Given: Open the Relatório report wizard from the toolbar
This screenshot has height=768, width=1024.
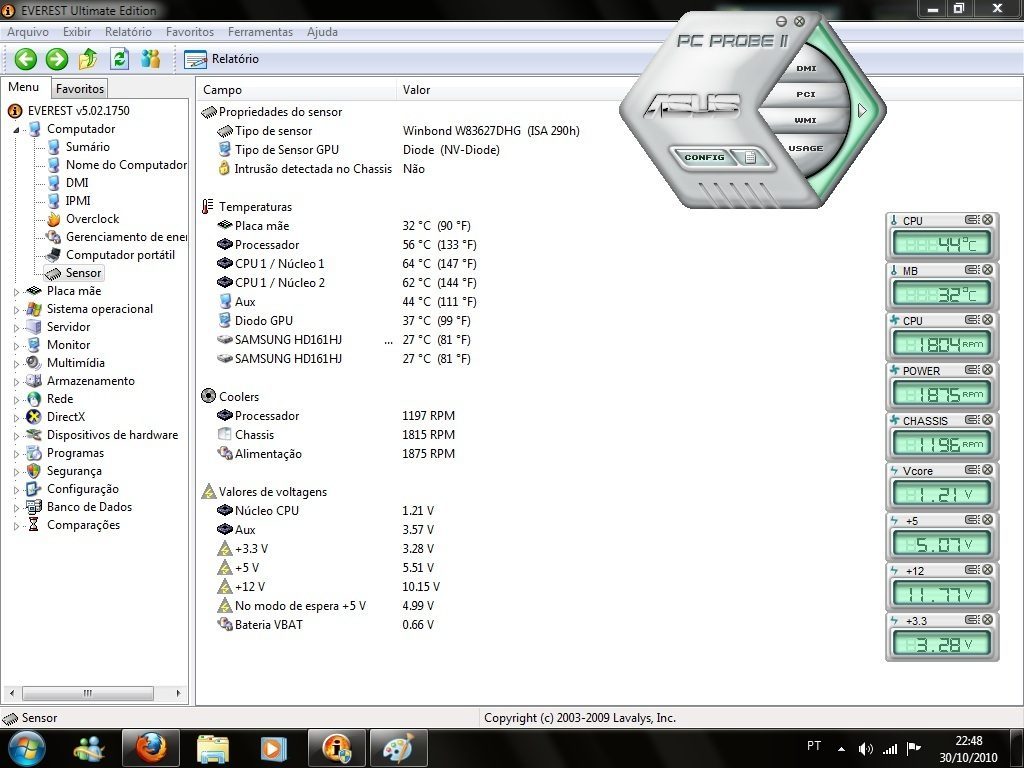Looking at the screenshot, I should point(222,59).
